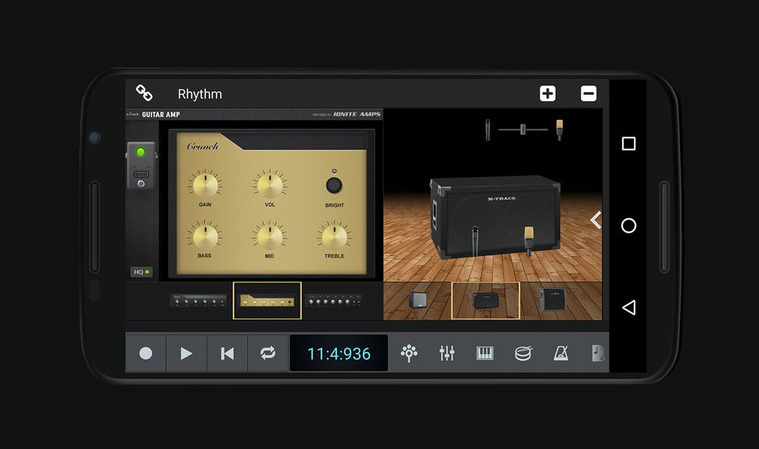Image resolution: width=759 pixels, height=449 pixels.
Task: Select the dynamic microphone icon beside the slider
Action: (487, 130)
